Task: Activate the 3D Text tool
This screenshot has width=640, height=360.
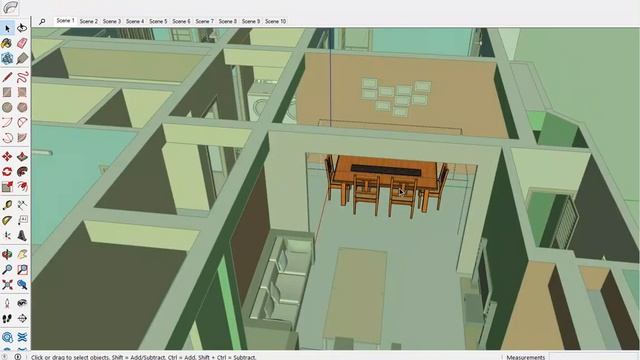Action: pyautogui.click(x=22, y=236)
